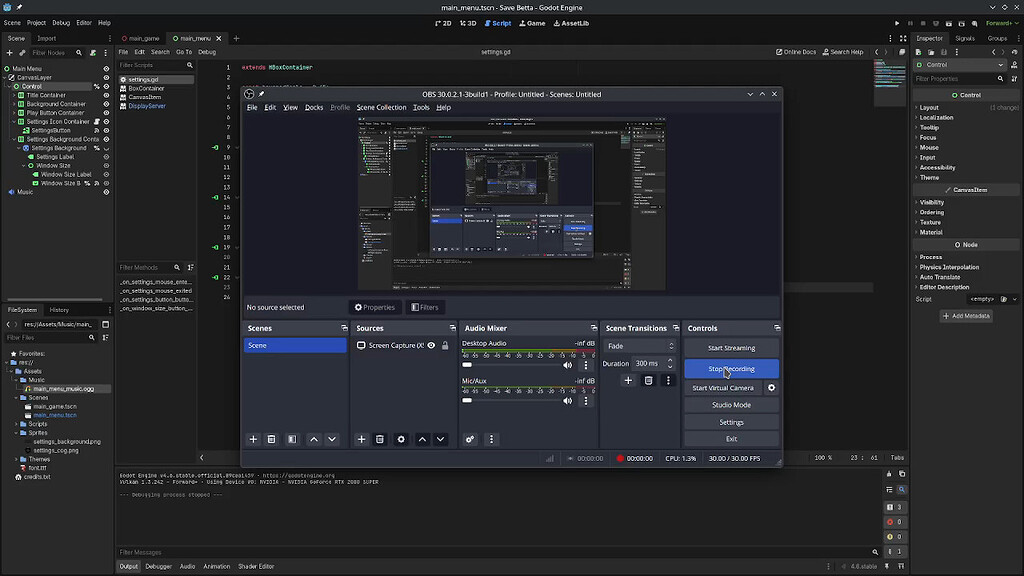Add a new scene transition
This screenshot has width=1024, height=576.
tap(628, 380)
